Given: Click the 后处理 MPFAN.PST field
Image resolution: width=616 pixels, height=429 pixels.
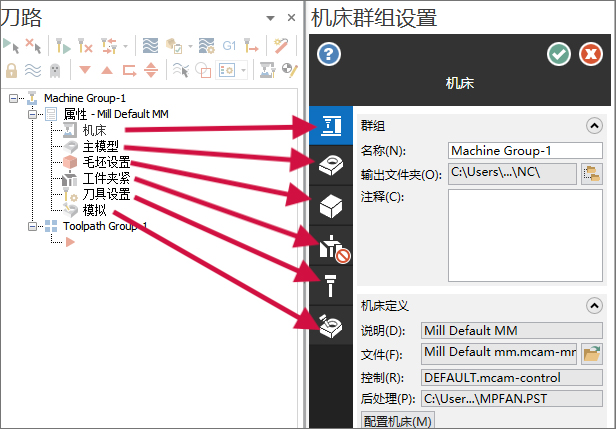Looking at the screenshot, I should 512,399.
